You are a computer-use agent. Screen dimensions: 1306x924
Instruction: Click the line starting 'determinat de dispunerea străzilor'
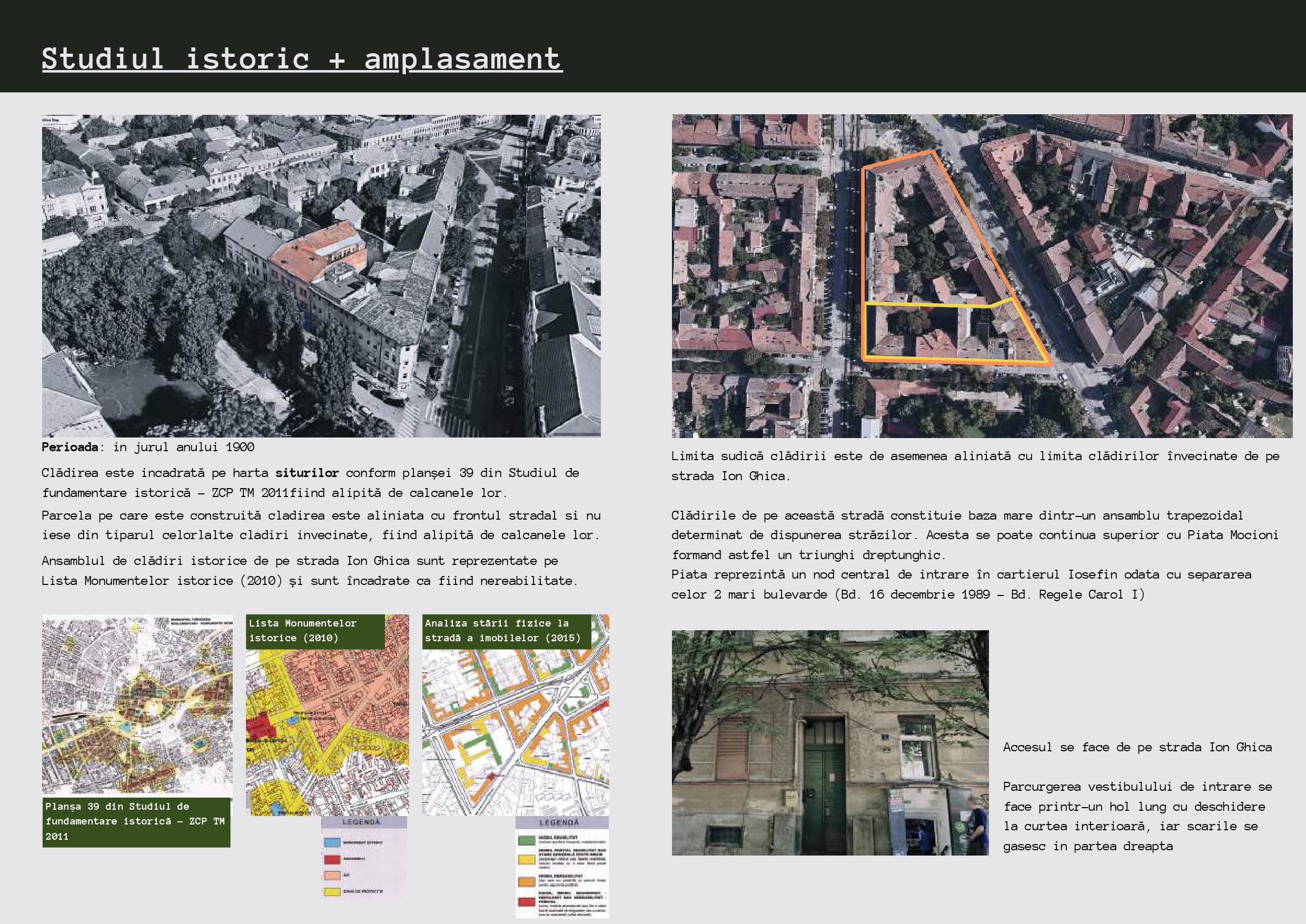[x=975, y=535]
